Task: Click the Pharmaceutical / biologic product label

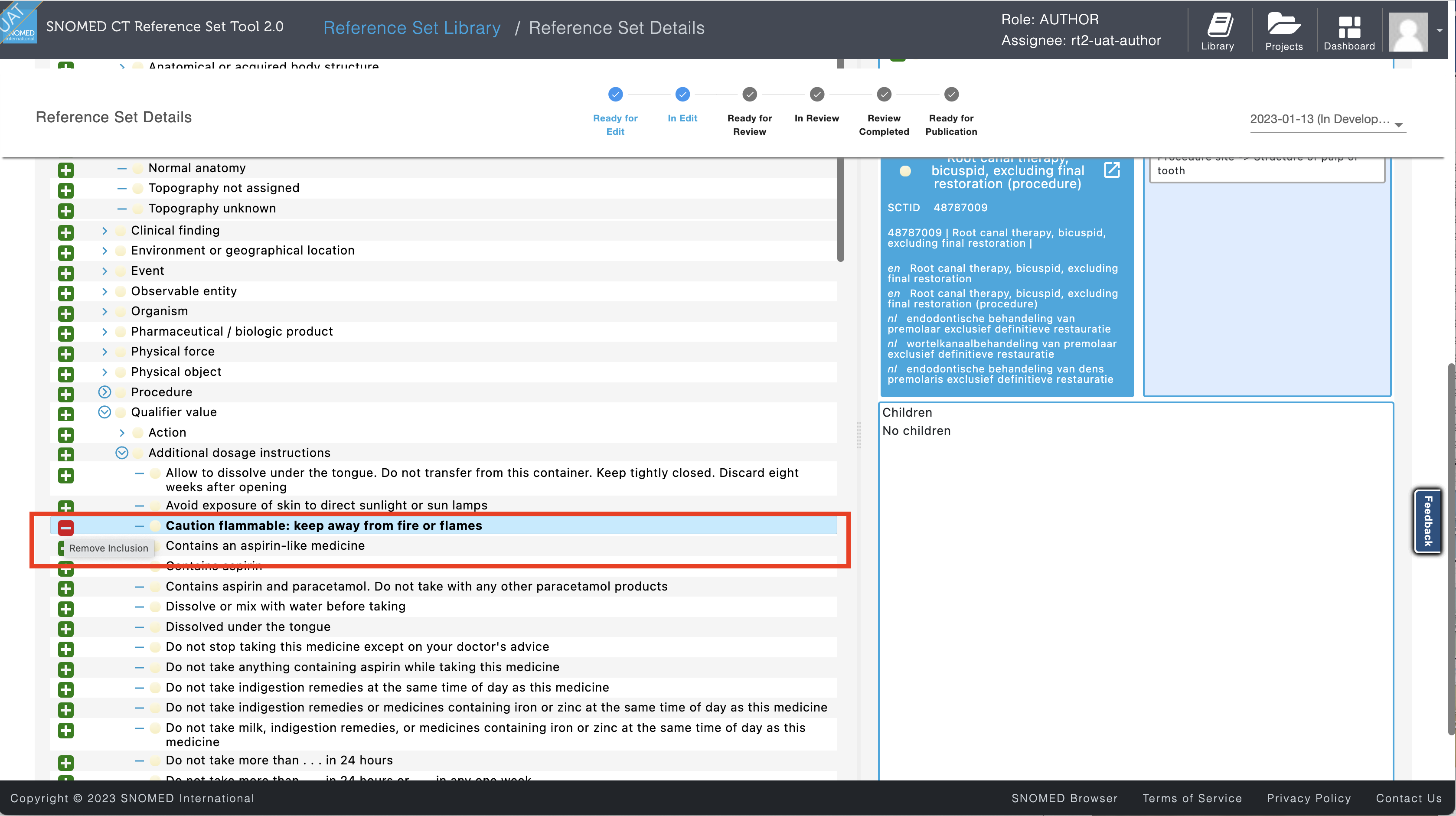Action: pos(232,332)
